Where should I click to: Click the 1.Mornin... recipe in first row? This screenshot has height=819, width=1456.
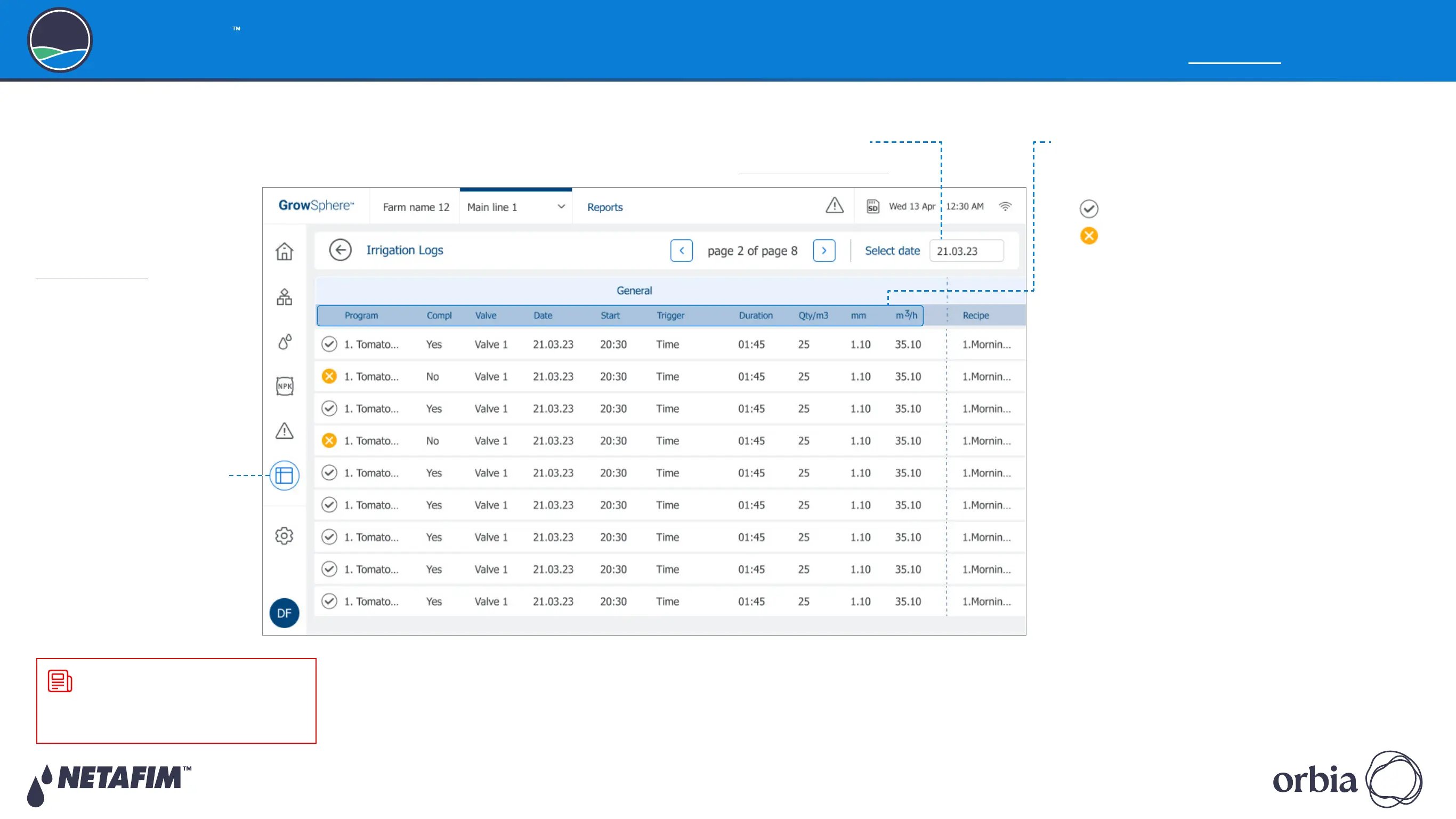(x=986, y=344)
